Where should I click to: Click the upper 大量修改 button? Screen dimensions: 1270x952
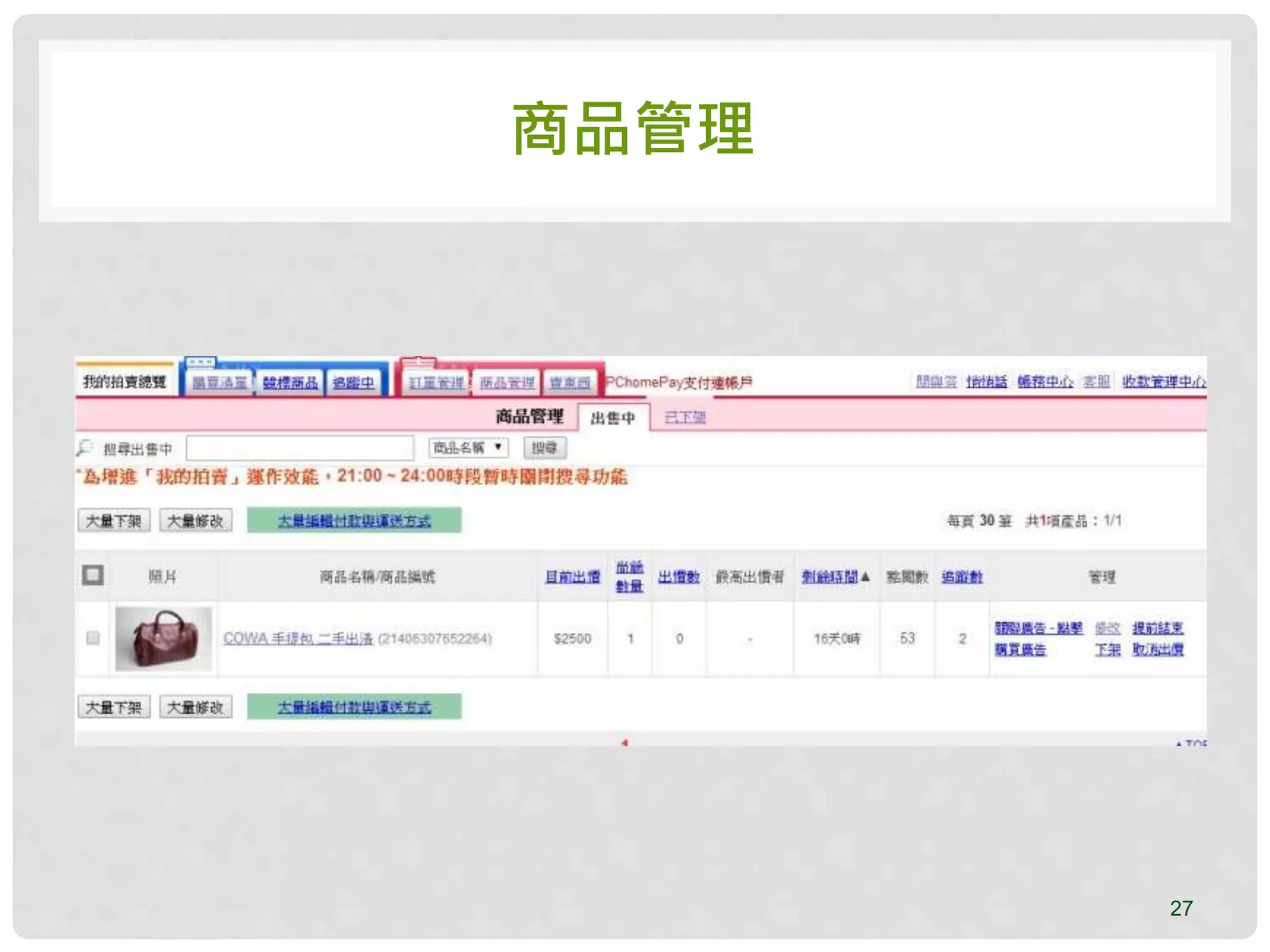click(196, 521)
